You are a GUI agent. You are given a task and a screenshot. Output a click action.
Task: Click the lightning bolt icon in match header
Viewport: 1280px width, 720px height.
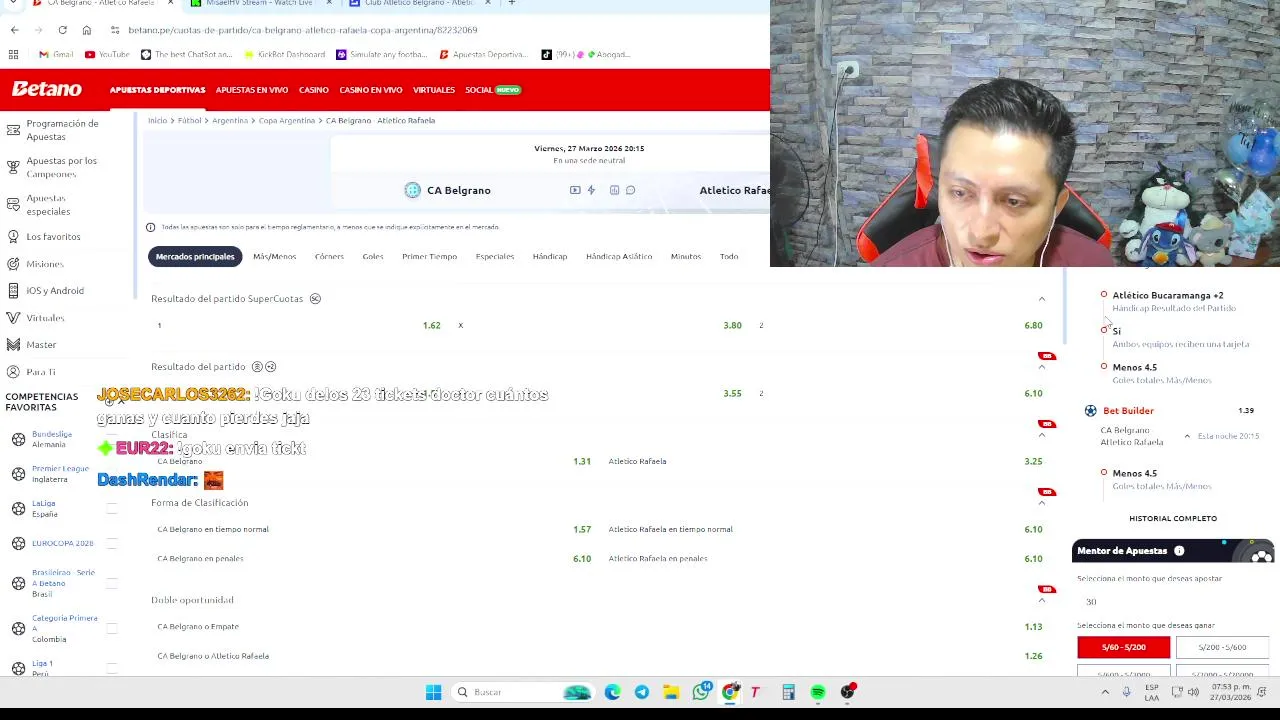coord(591,190)
